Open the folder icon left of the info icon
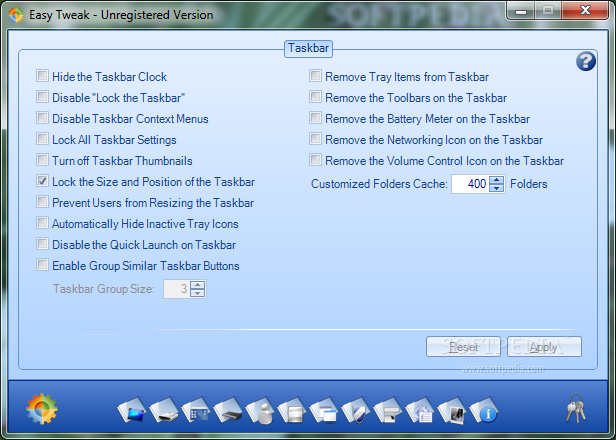Viewport: 616px width, 440px height. coord(453,411)
